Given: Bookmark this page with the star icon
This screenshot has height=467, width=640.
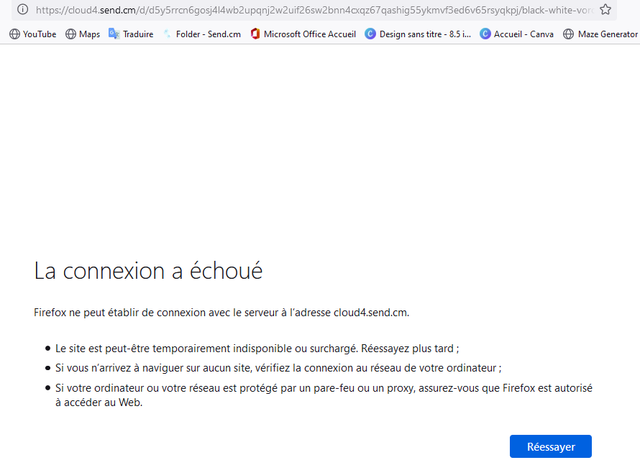Looking at the screenshot, I should tap(605, 9).
